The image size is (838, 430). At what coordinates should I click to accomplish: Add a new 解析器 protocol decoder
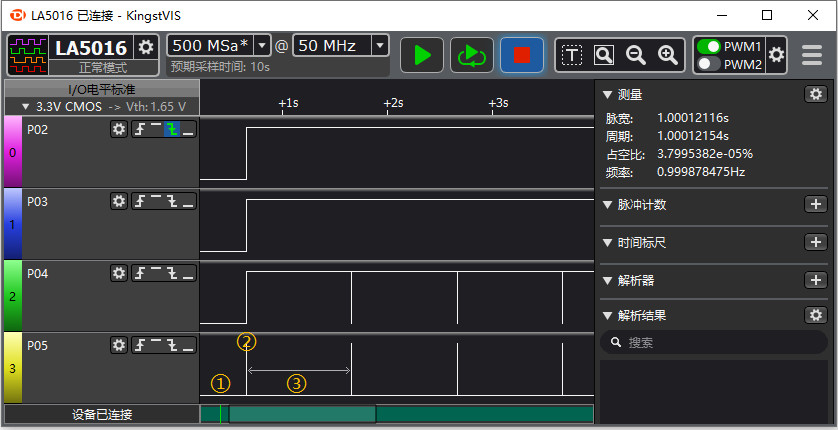(816, 280)
